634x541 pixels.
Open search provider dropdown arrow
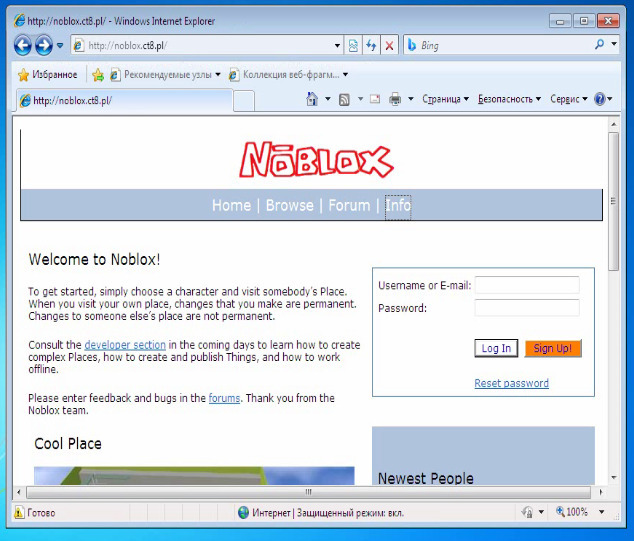[614, 44]
